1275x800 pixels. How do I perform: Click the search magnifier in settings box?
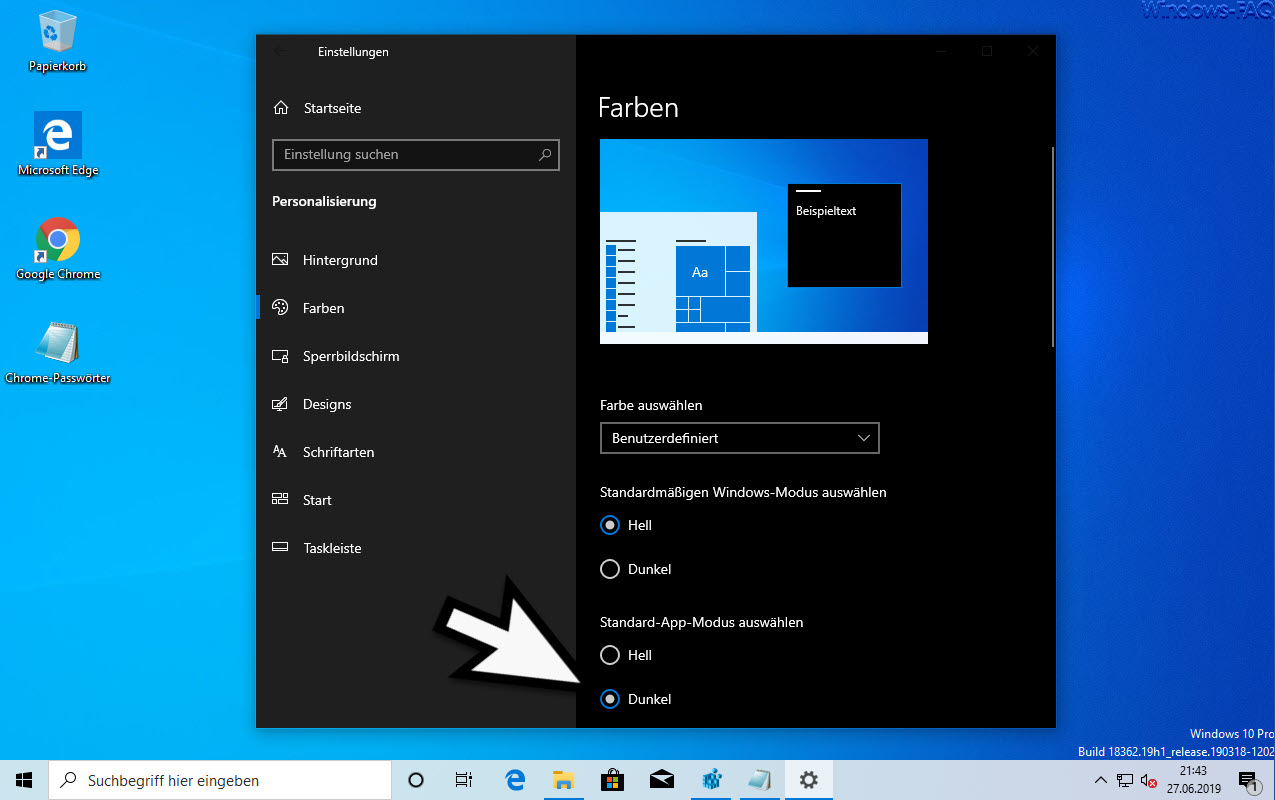[x=545, y=155]
